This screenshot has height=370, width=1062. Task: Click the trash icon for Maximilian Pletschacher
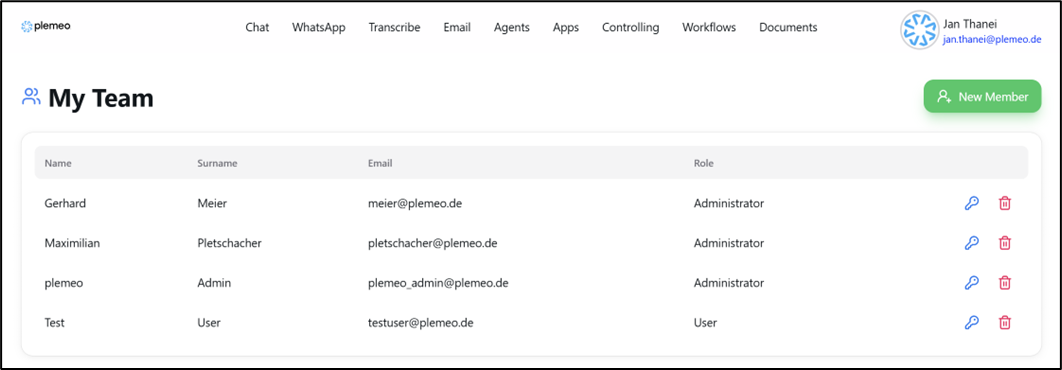[x=1005, y=243]
